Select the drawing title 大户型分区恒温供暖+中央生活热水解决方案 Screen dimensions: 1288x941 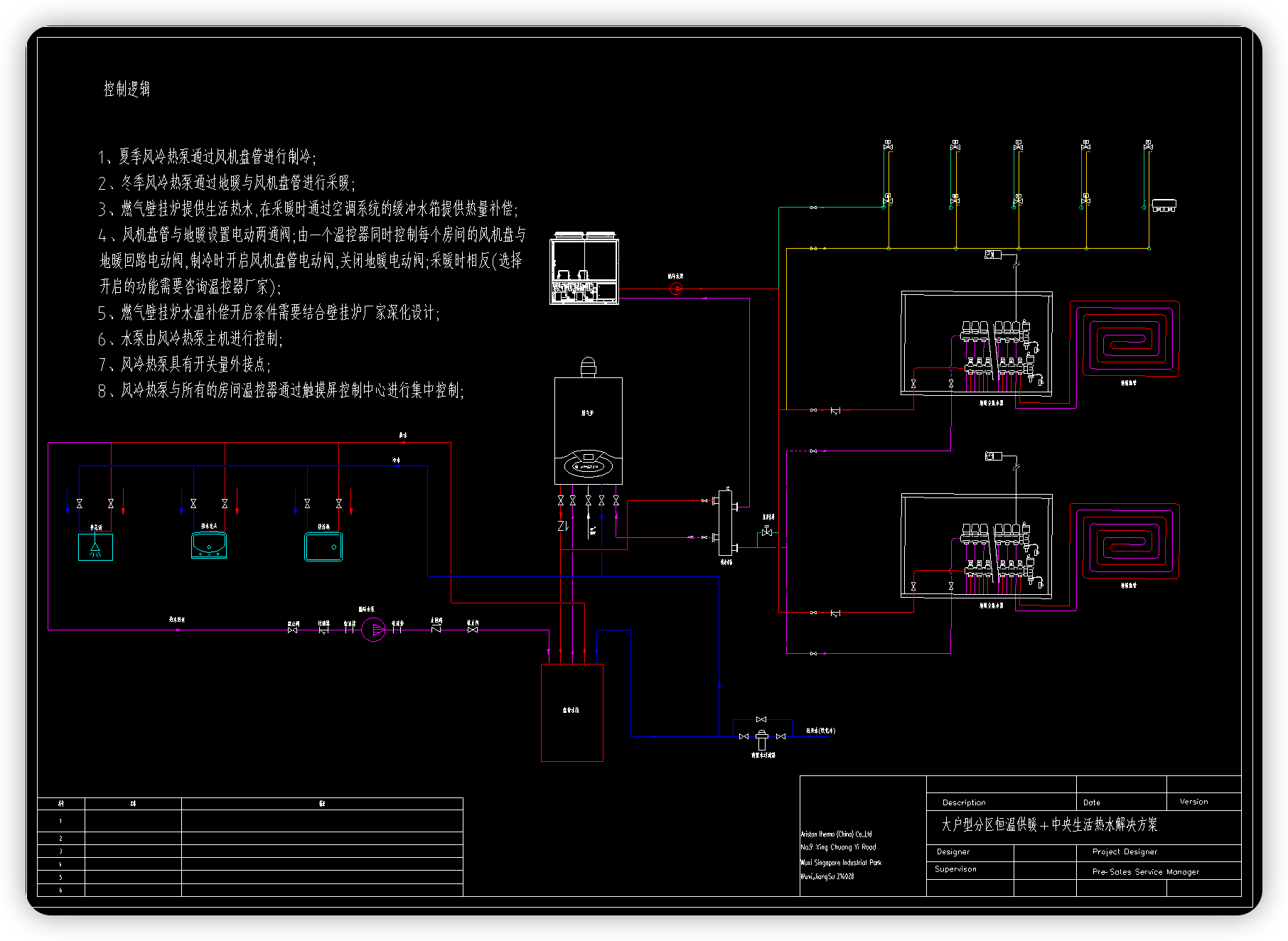tap(1049, 824)
